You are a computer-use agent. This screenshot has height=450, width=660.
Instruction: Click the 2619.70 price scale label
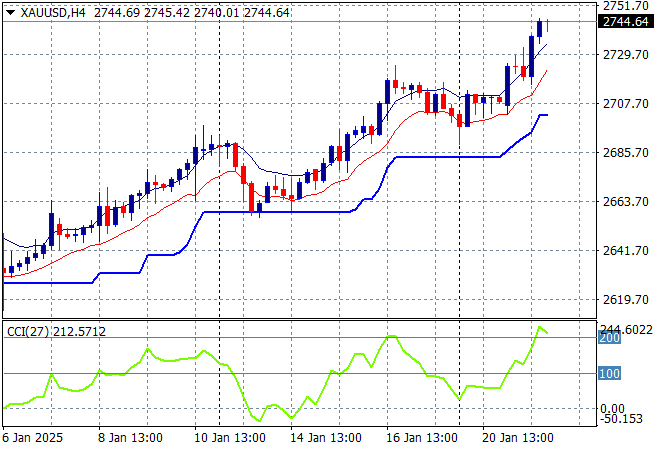625,300
